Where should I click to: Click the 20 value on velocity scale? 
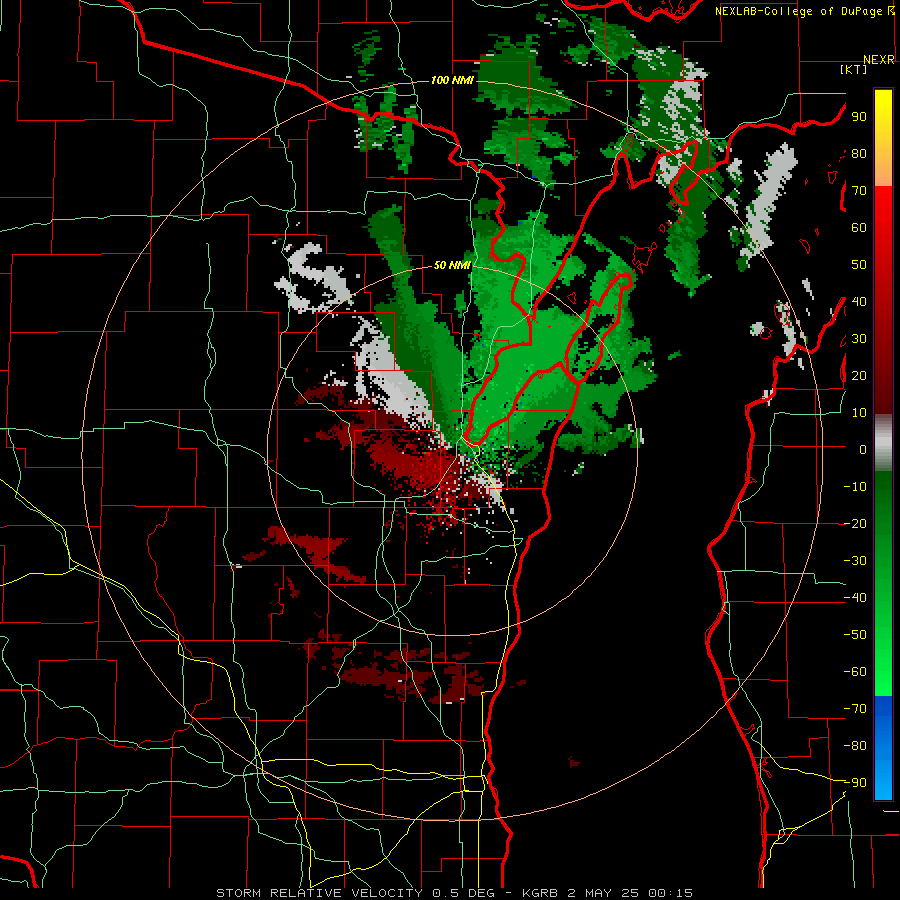click(859, 376)
